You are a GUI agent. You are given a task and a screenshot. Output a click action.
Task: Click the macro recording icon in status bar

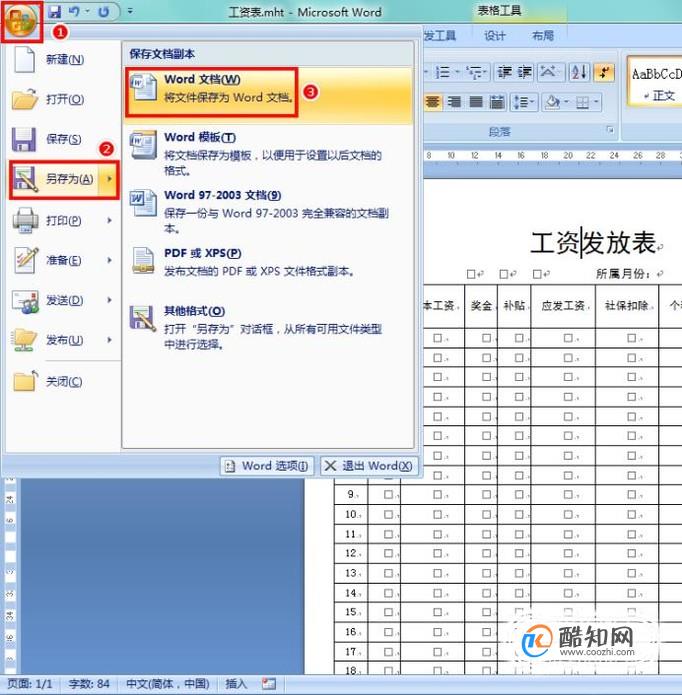pos(269,684)
